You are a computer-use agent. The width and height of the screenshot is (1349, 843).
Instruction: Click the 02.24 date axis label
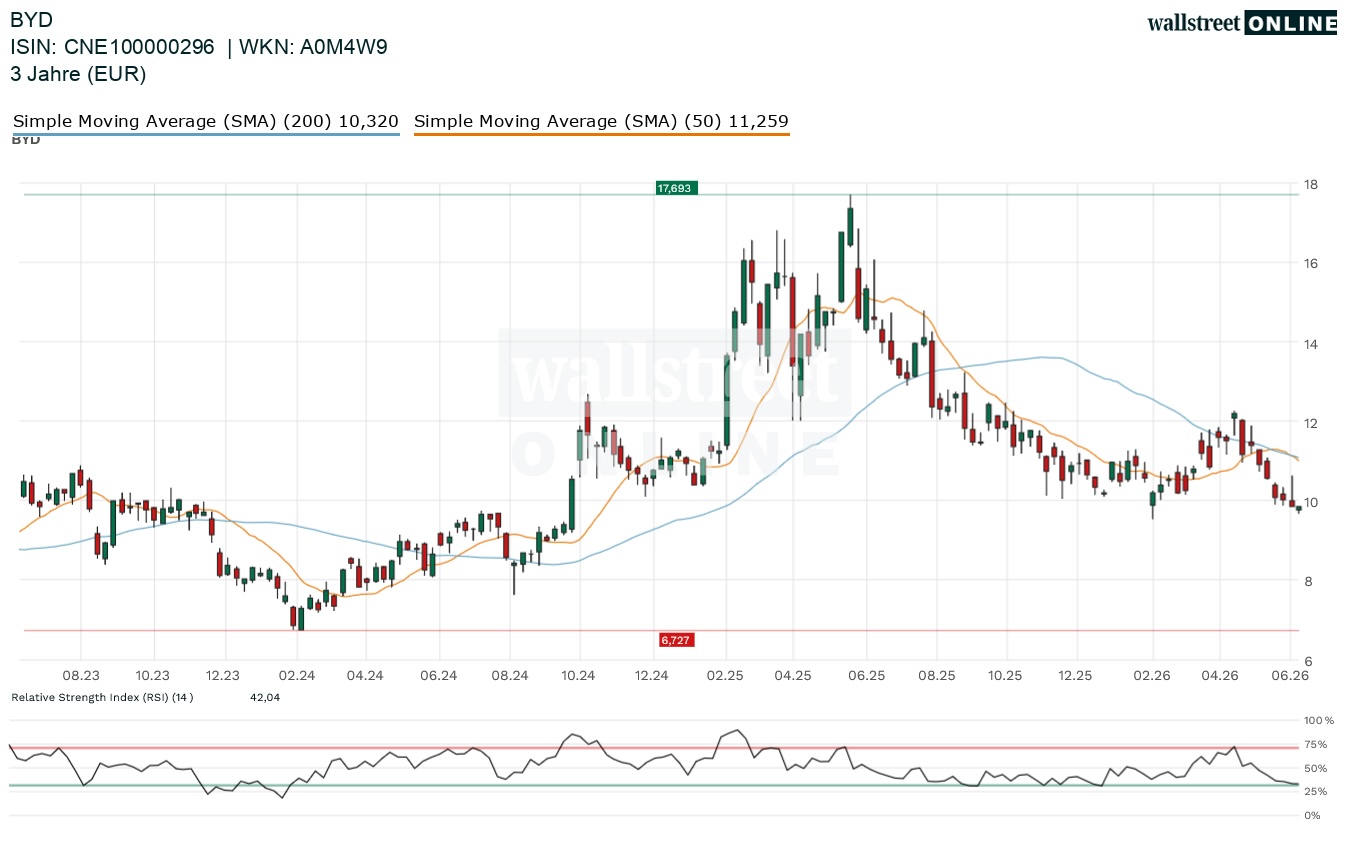coord(297,675)
